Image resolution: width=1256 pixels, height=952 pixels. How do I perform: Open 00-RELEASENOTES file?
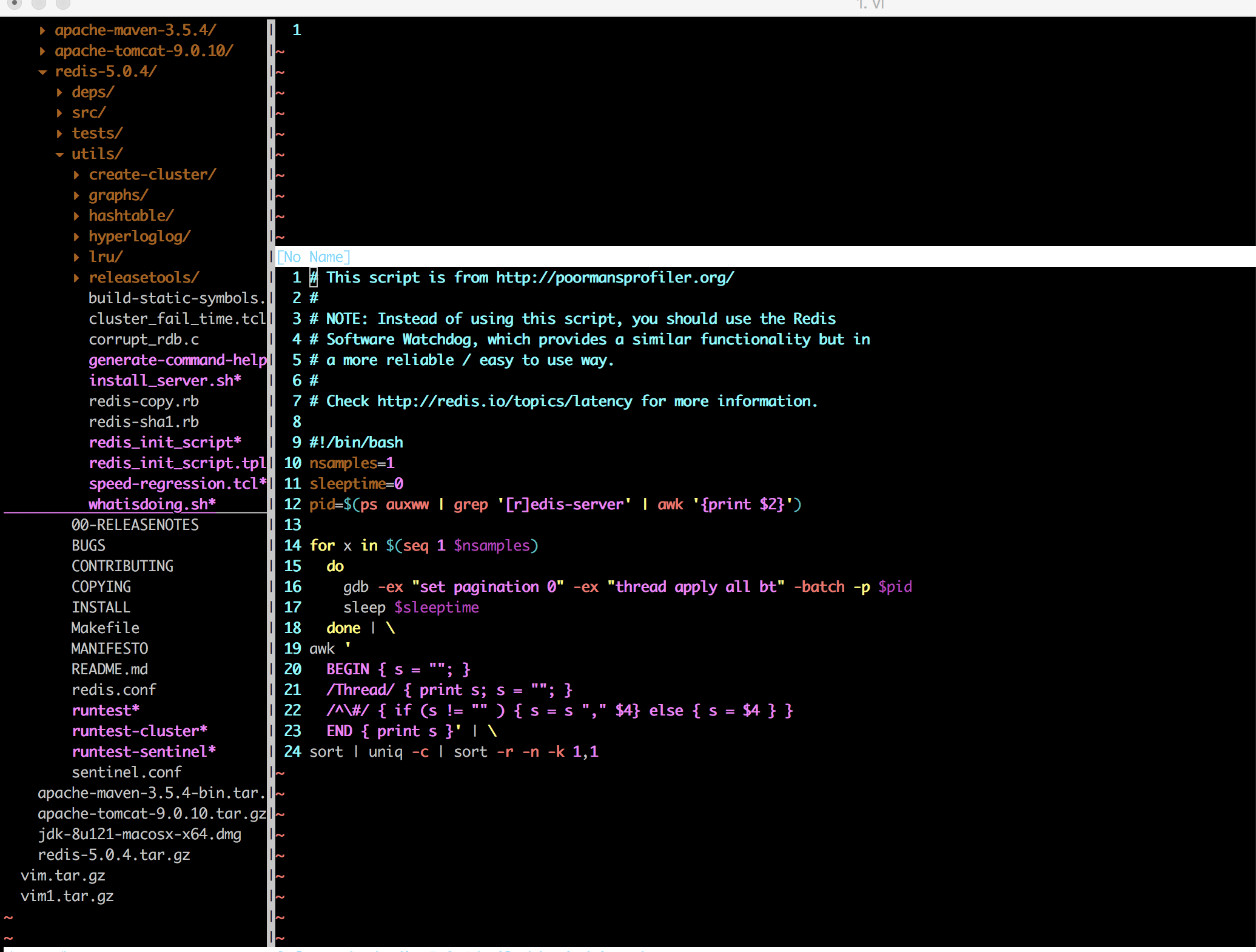135,525
